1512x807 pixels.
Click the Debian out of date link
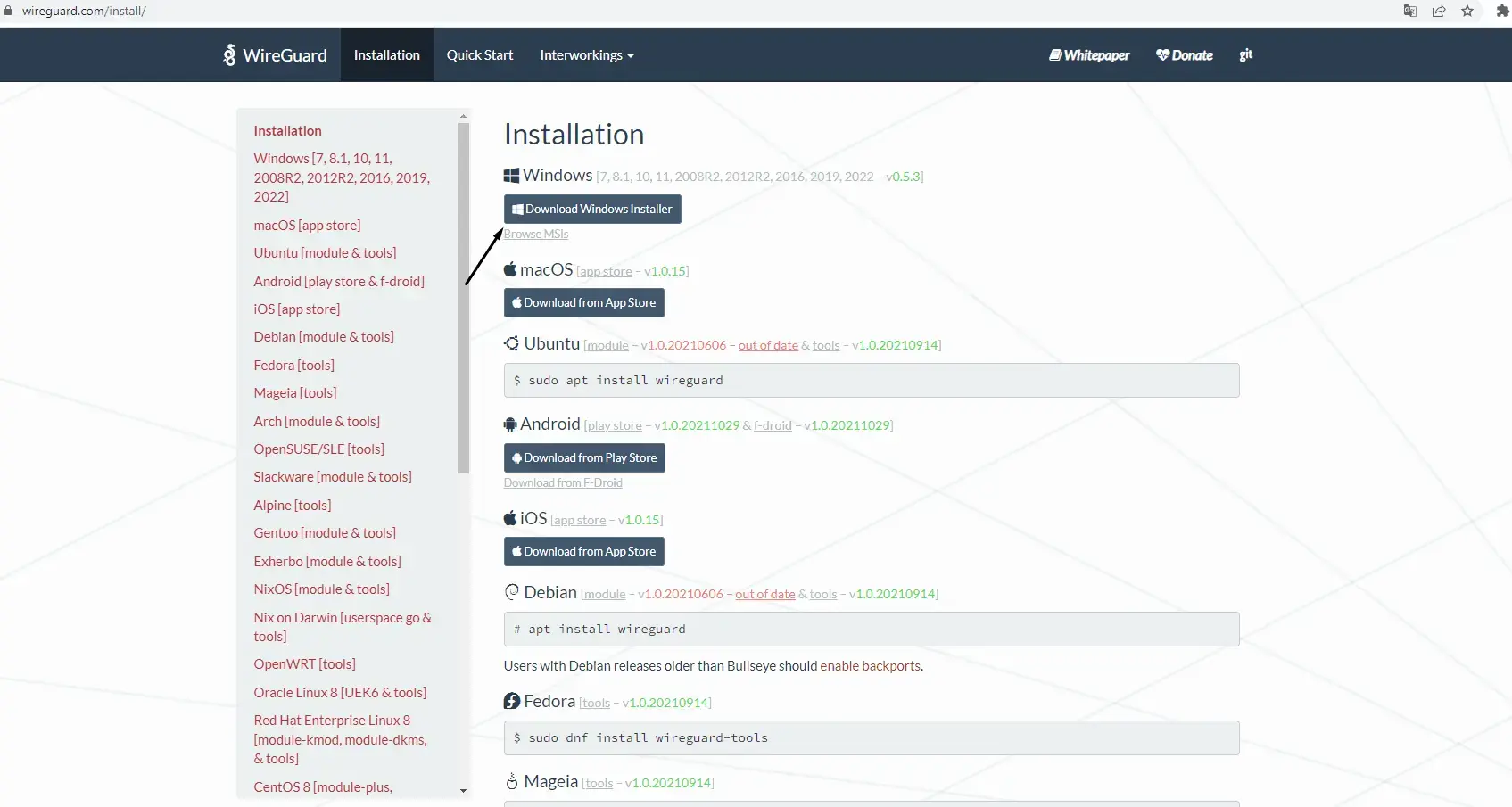765,594
